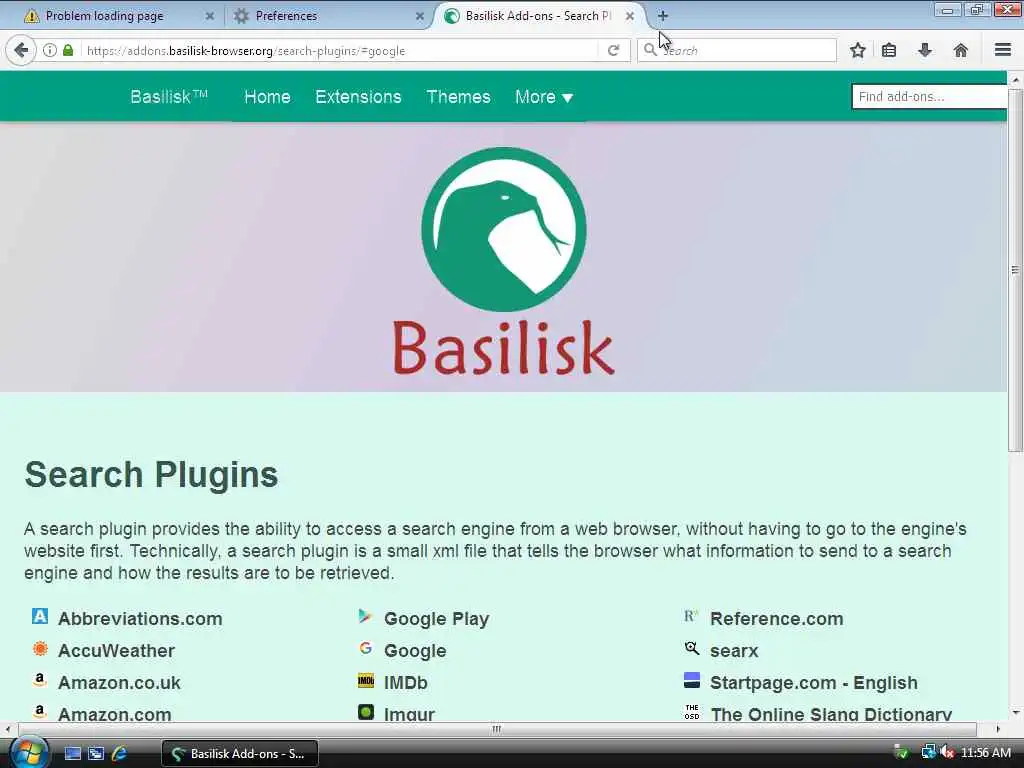Click the horizontal scrollbar right arrow
Image resolution: width=1024 pixels, height=768 pixels.
click(x=997, y=729)
